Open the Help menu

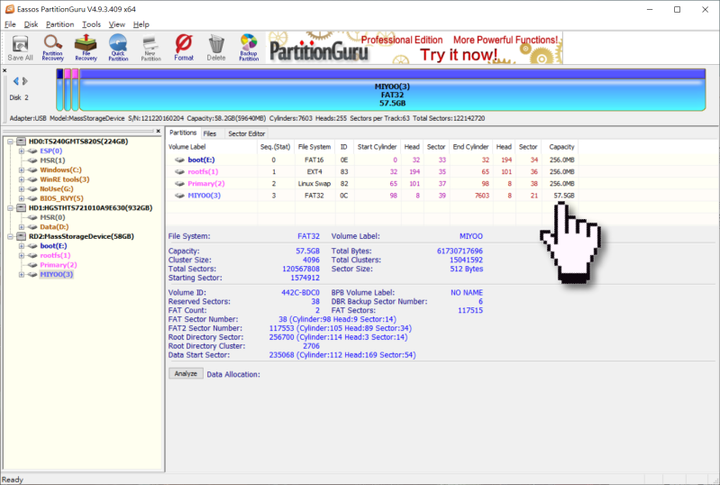[141, 24]
